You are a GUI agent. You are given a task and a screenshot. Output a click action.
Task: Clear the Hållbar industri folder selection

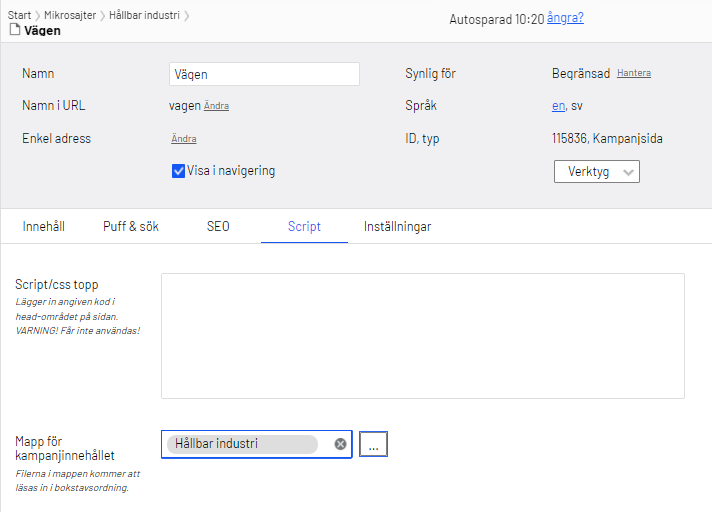pyautogui.click(x=340, y=444)
